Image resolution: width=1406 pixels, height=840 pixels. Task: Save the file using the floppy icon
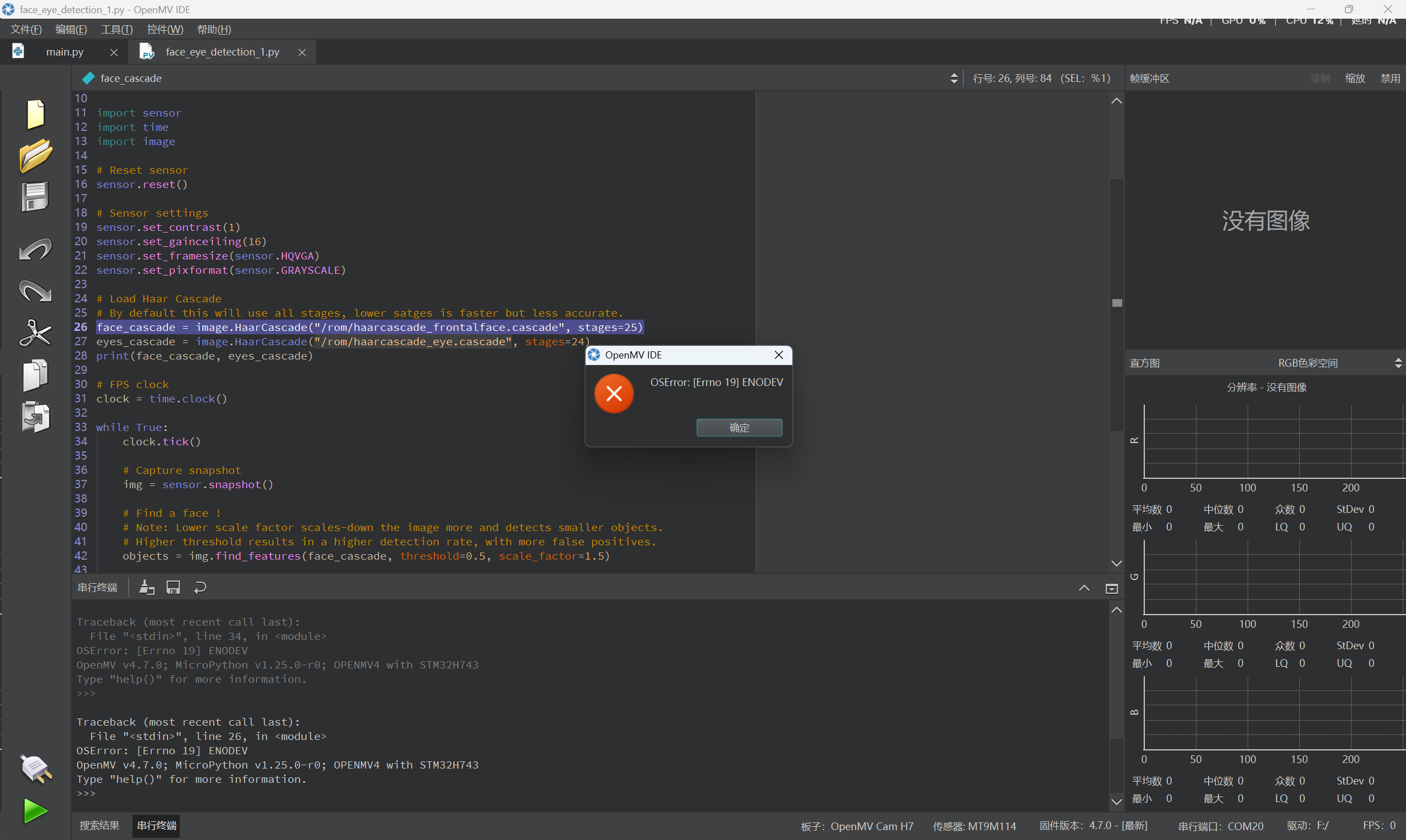pyautogui.click(x=35, y=196)
